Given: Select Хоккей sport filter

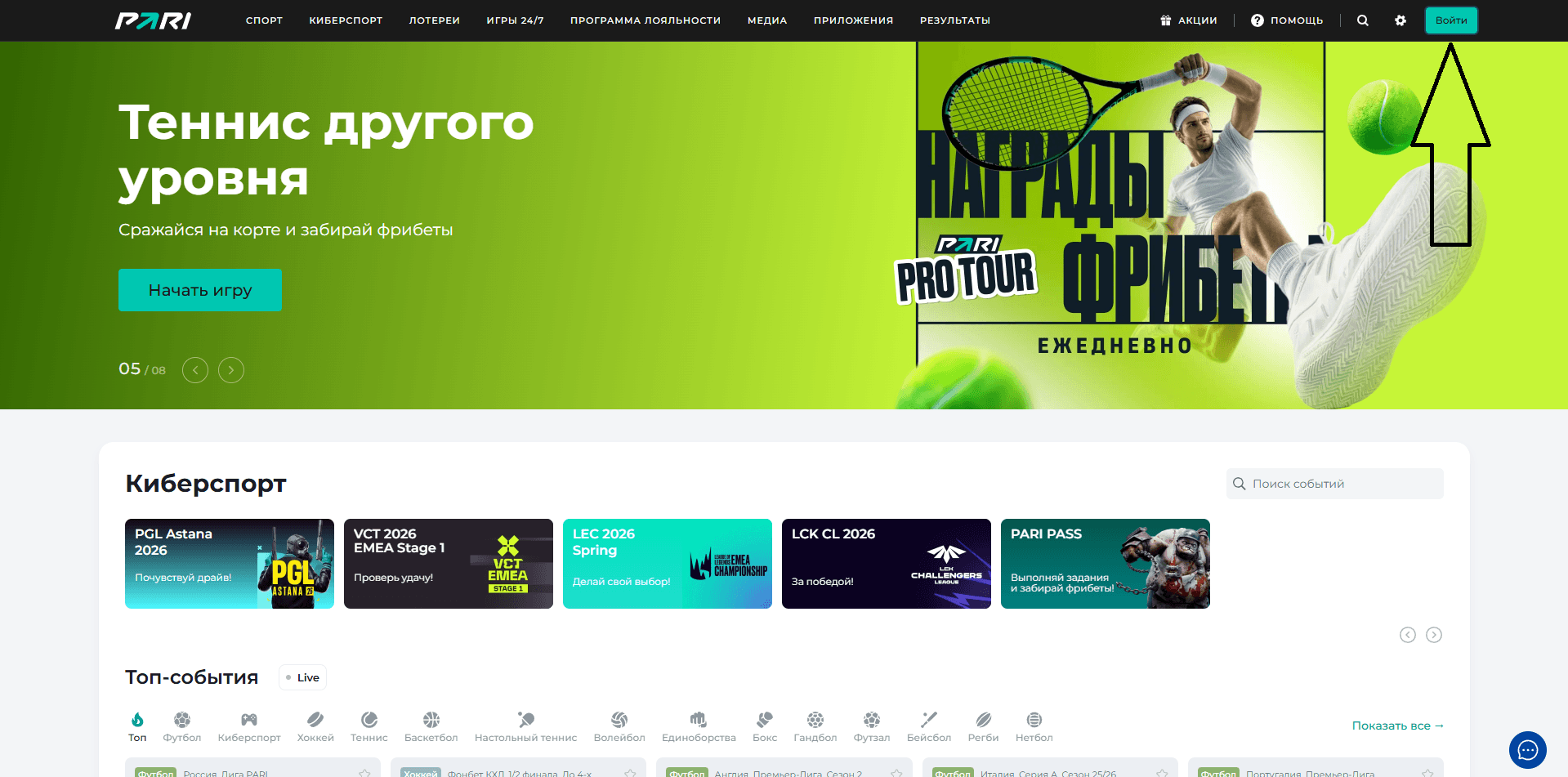Looking at the screenshot, I should pos(315,726).
